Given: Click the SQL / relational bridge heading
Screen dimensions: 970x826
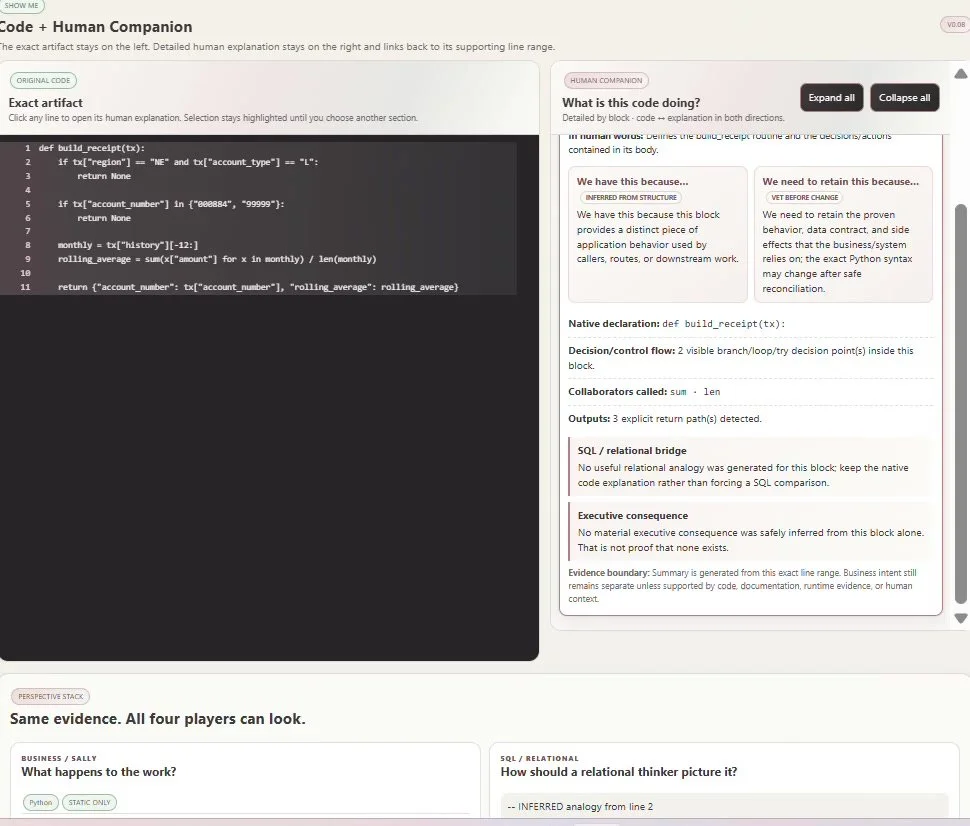Looking at the screenshot, I should [x=632, y=450].
